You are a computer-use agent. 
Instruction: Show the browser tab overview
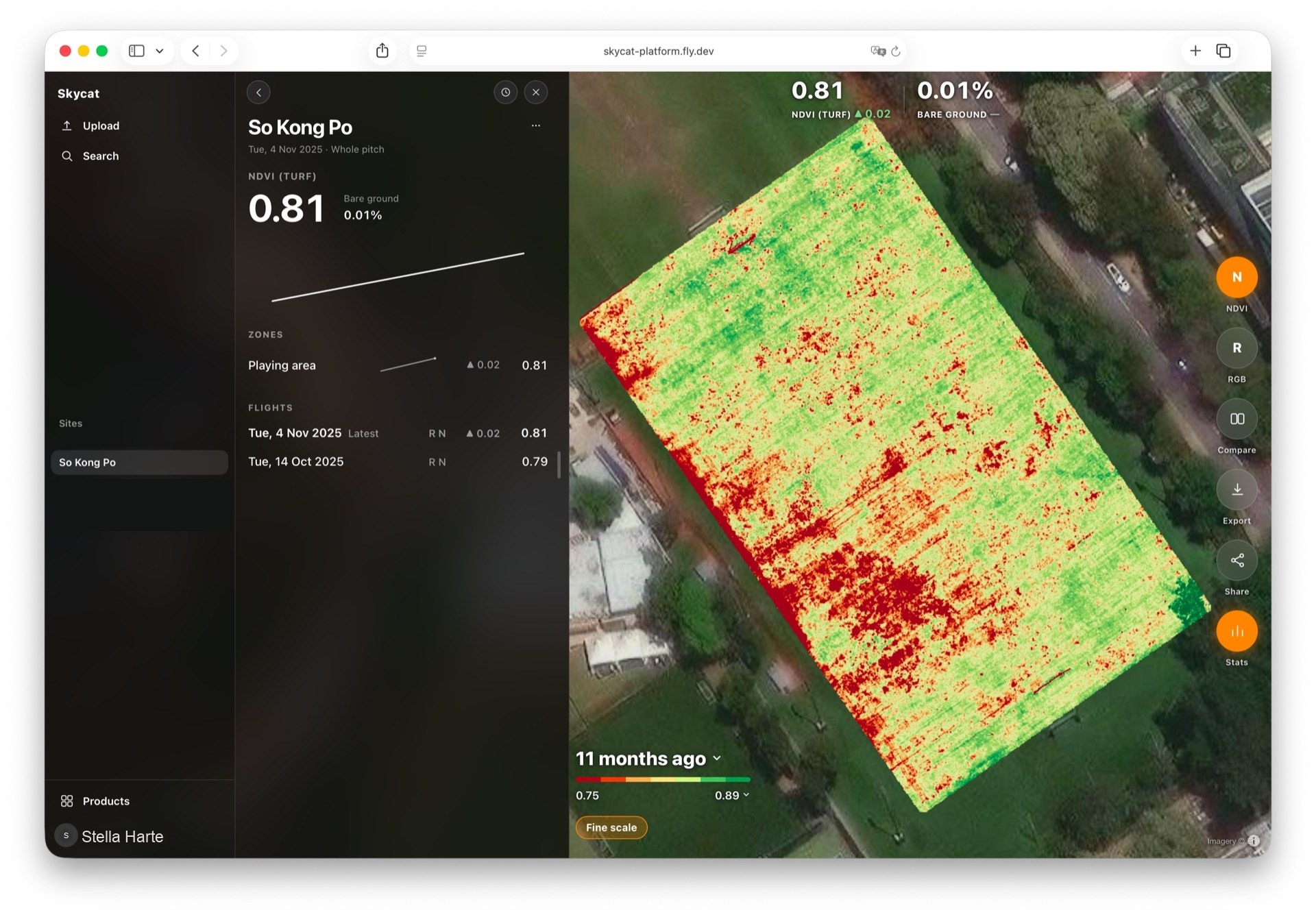pos(1223,51)
